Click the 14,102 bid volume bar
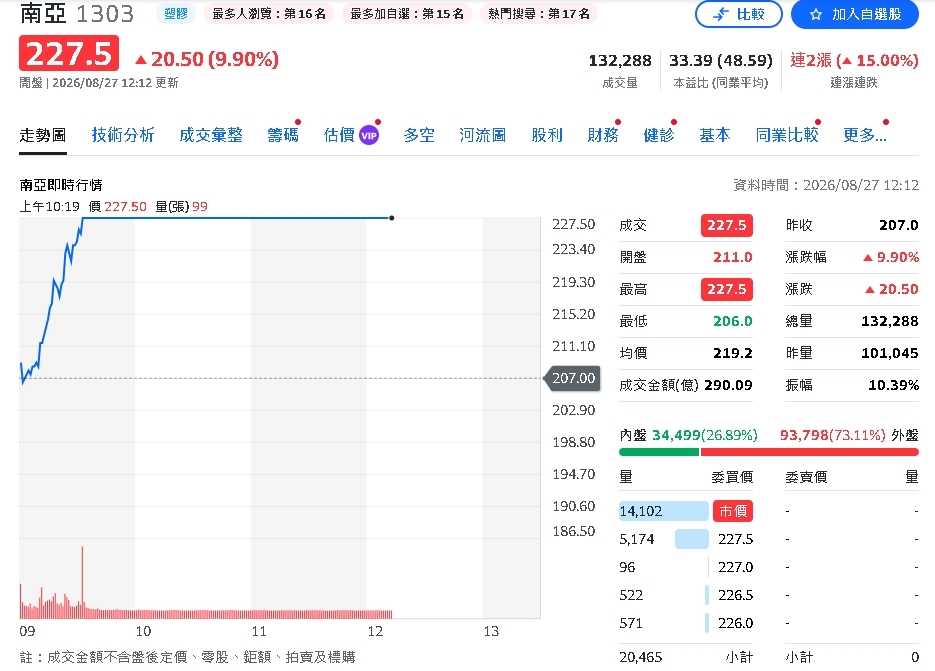 664,511
